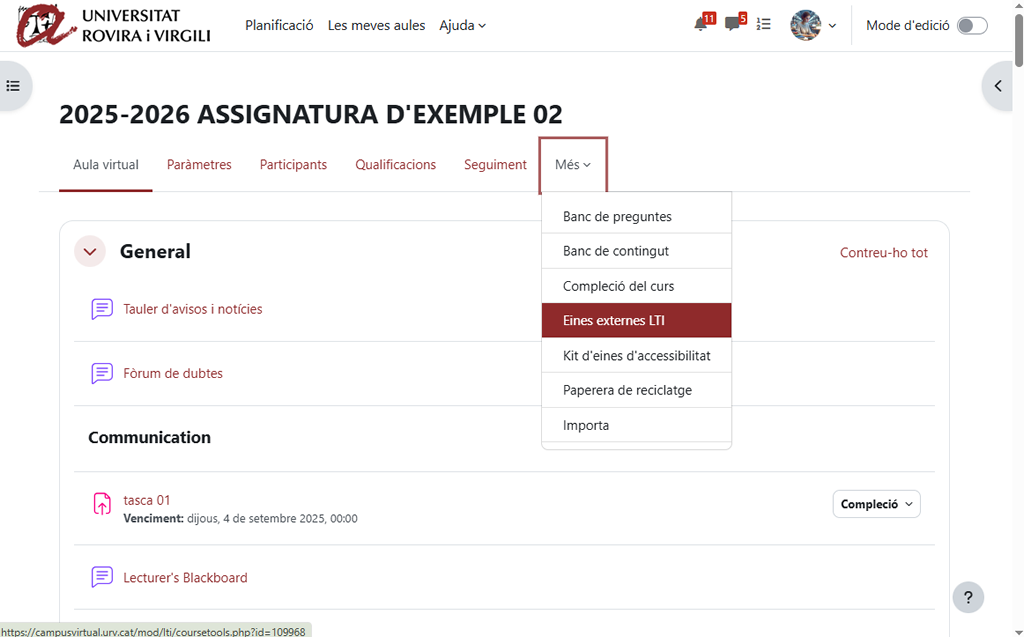1024x637 pixels.
Task: Click the checklist icon in top bar
Action: tap(764, 25)
